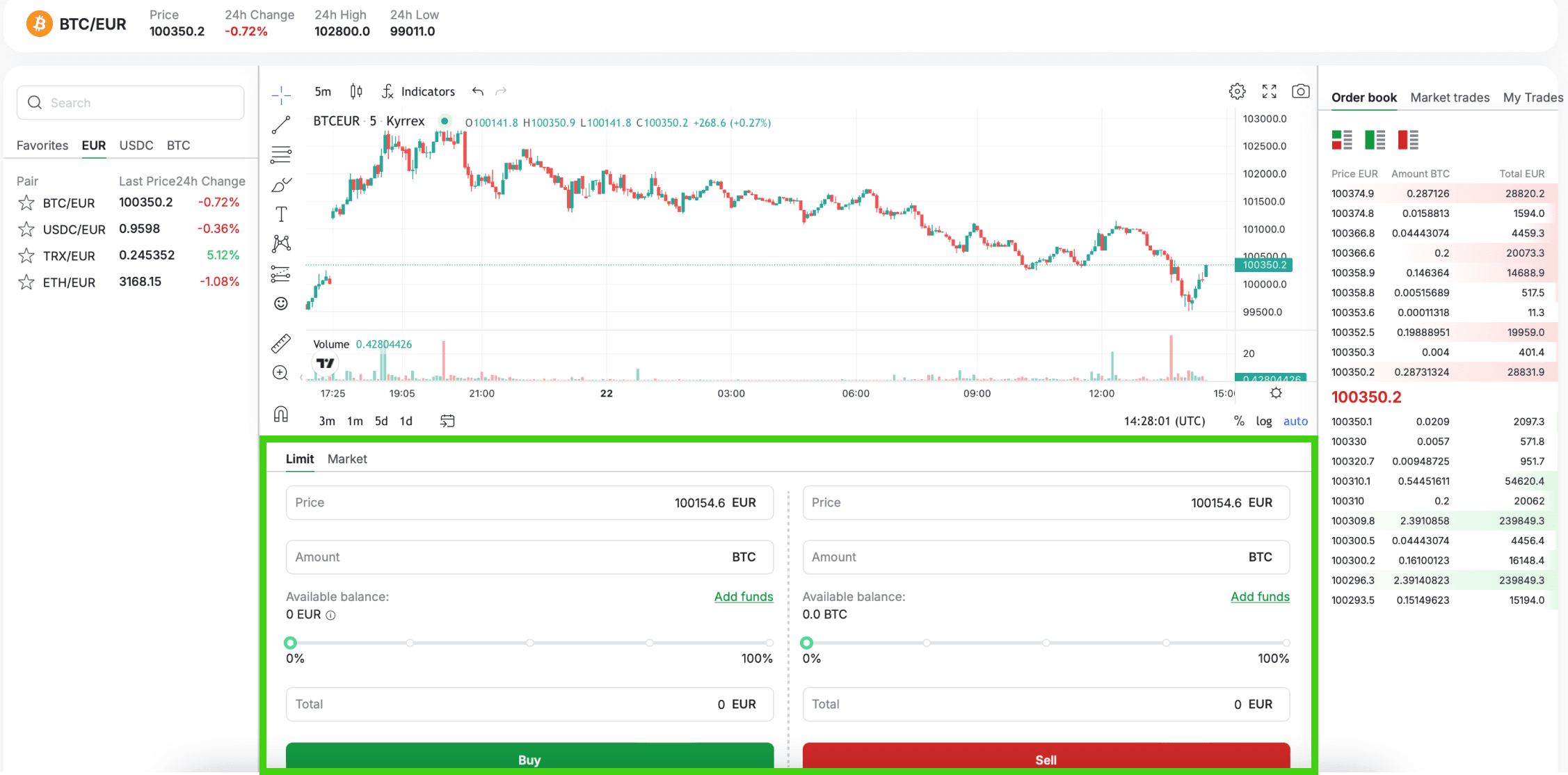Show both bids and asks order book view
This screenshot has width=1568, height=775.
[1342, 140]
